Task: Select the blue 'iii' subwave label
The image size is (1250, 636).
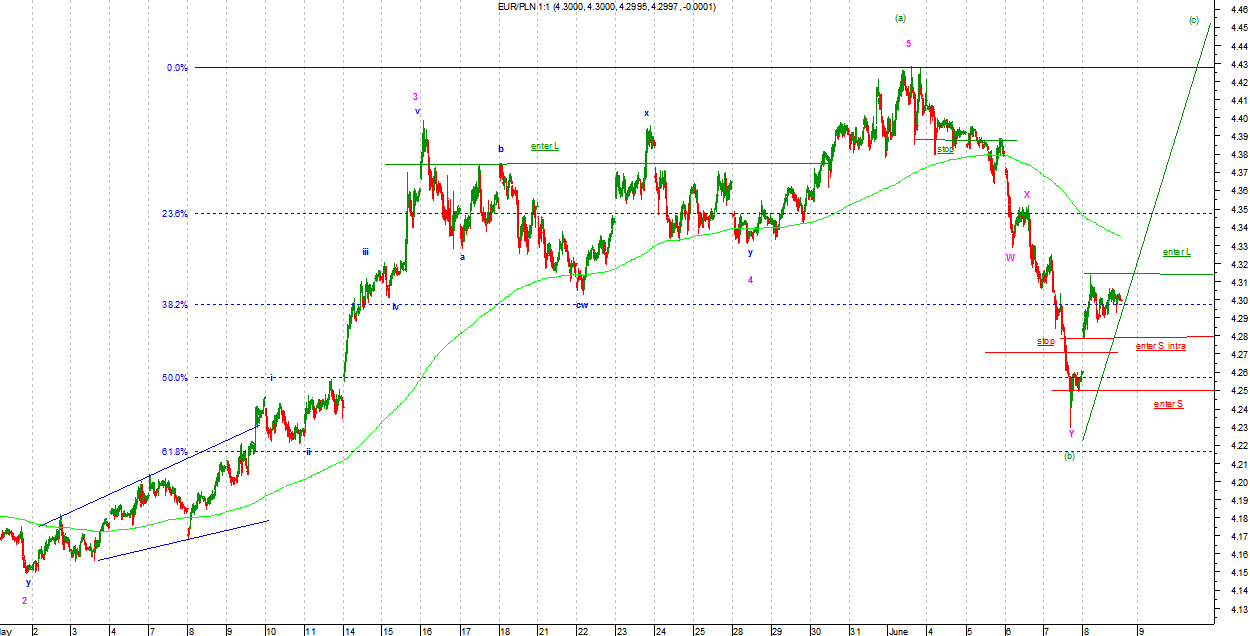Action: coord(367,252)
